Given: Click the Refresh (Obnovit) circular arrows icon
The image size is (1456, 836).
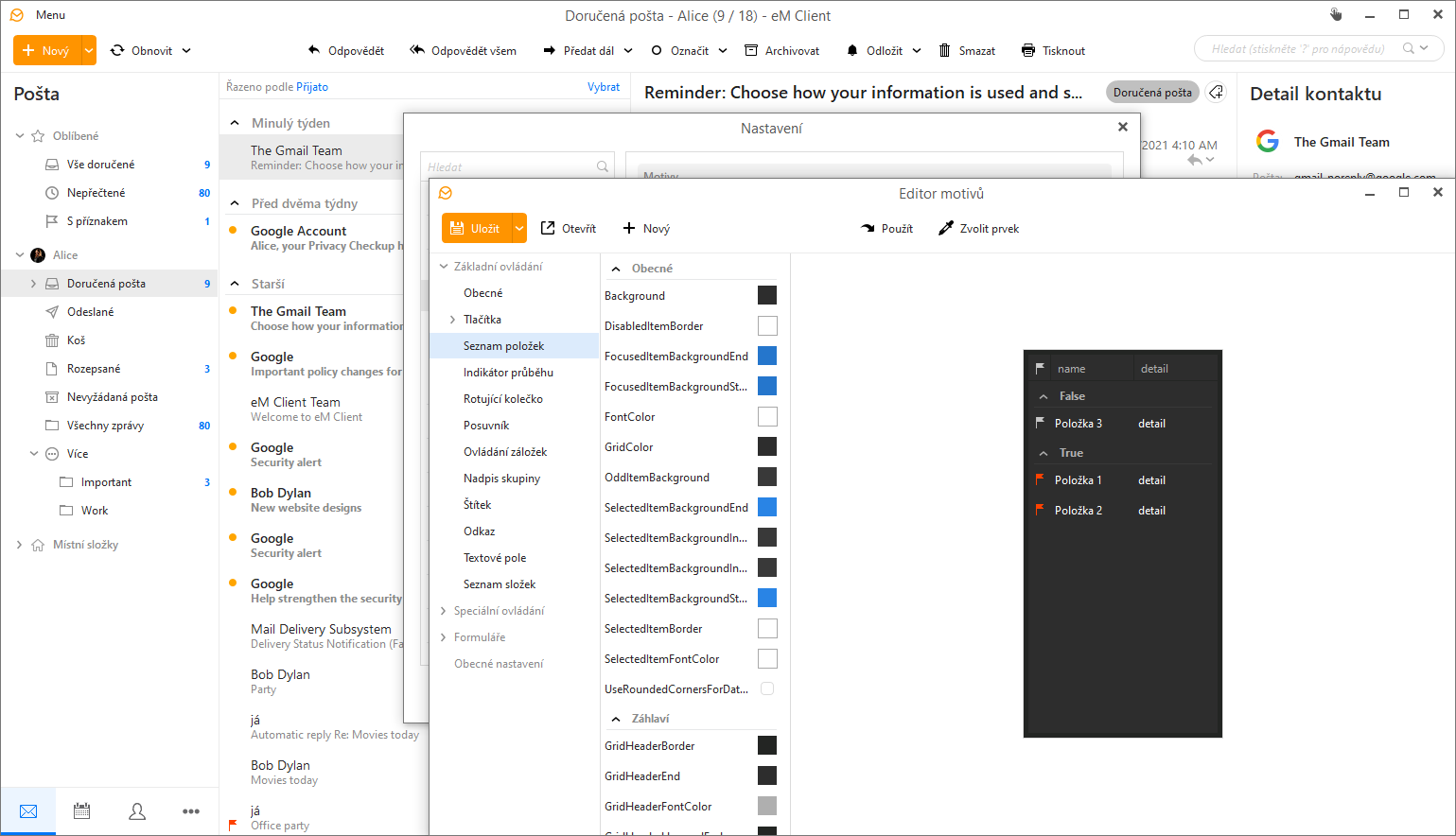Looking at the screenshot, I should 117,50.
